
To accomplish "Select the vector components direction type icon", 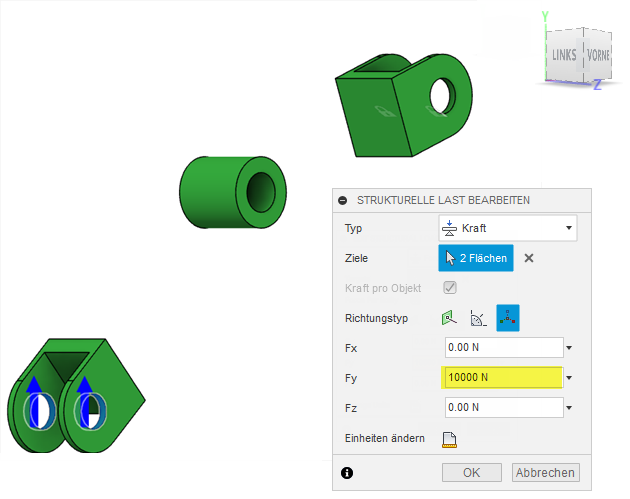I will [x=508, y=318].
